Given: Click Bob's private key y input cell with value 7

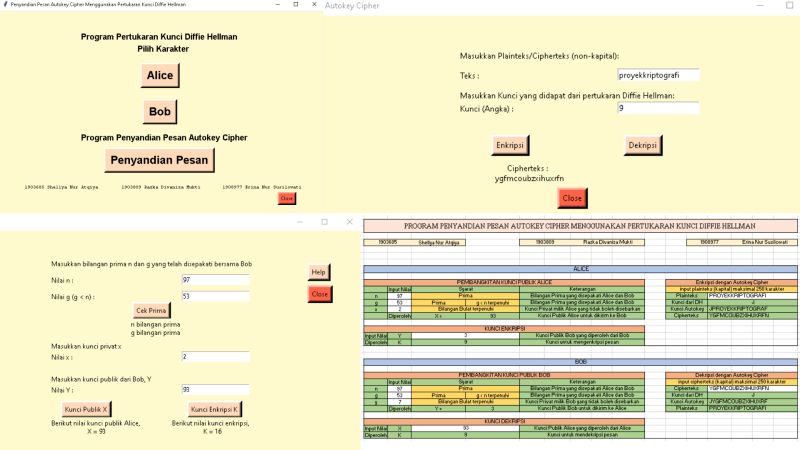Looking at the screenshot, I should pos(399,402).
